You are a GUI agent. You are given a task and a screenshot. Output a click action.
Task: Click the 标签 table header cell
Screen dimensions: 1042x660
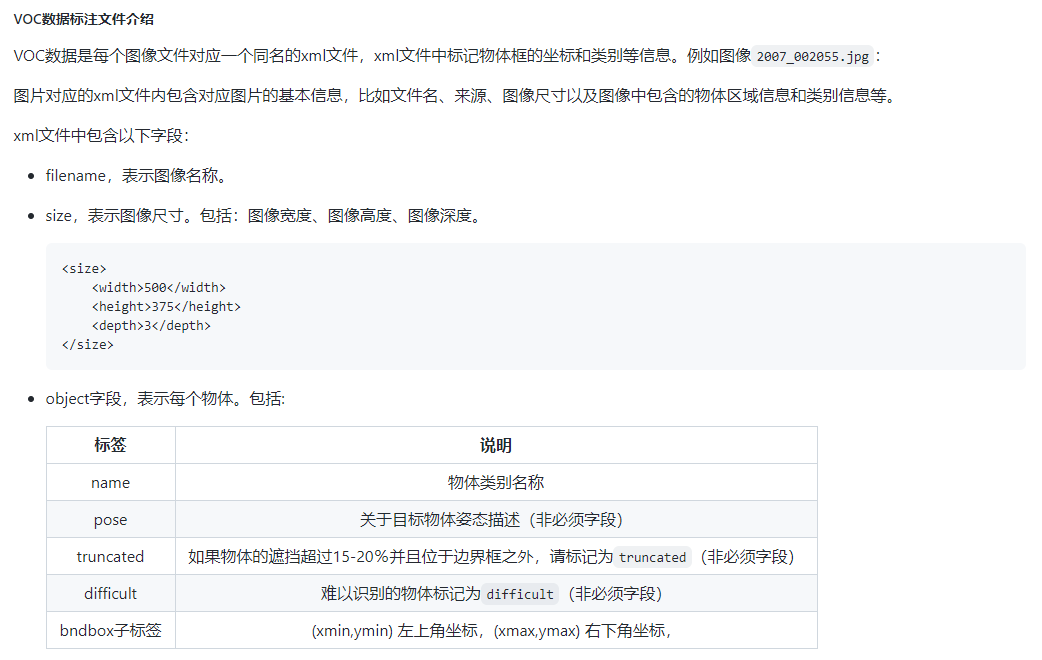pos(110,444)
